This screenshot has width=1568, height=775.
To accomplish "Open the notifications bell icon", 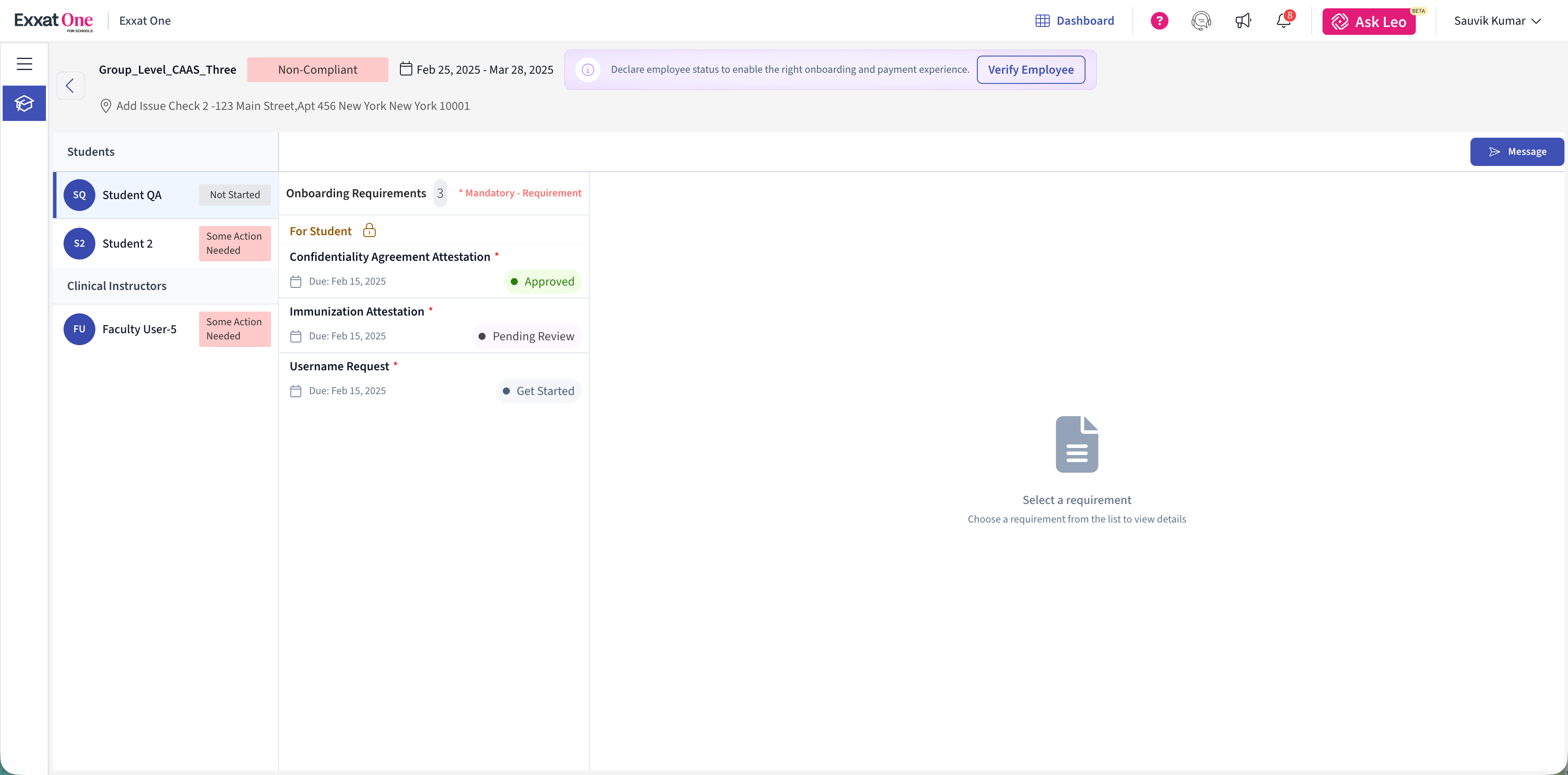I will pyautogui.click(x=1283, y=21).
